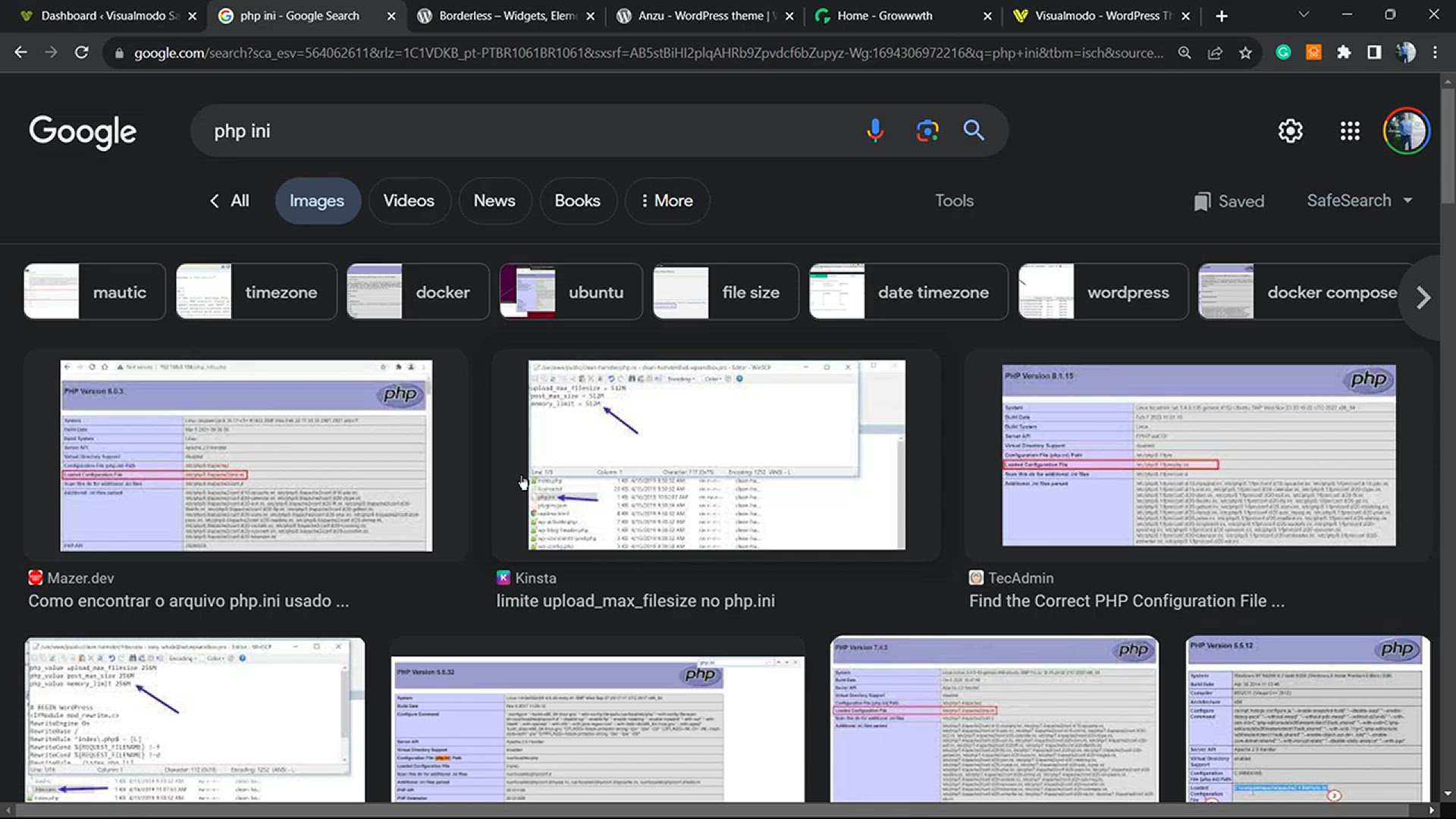This screenshot has width=1456, height=819.
Task: Go back to the previous page
Action: pyautogui.click(x=20, y=52)
